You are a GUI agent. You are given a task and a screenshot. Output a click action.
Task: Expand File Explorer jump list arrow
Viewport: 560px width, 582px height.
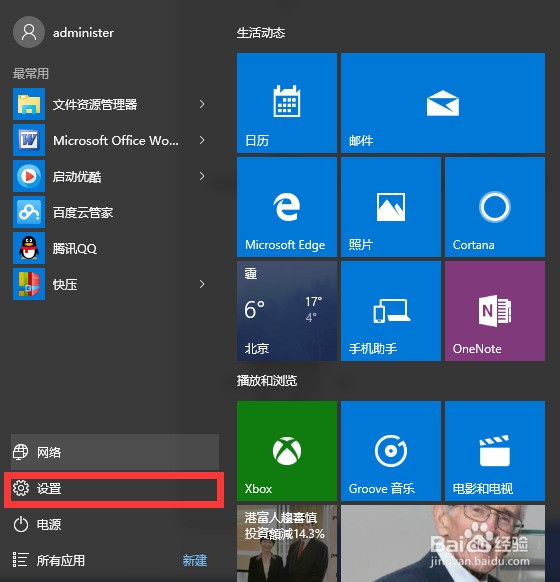point(202,104)
